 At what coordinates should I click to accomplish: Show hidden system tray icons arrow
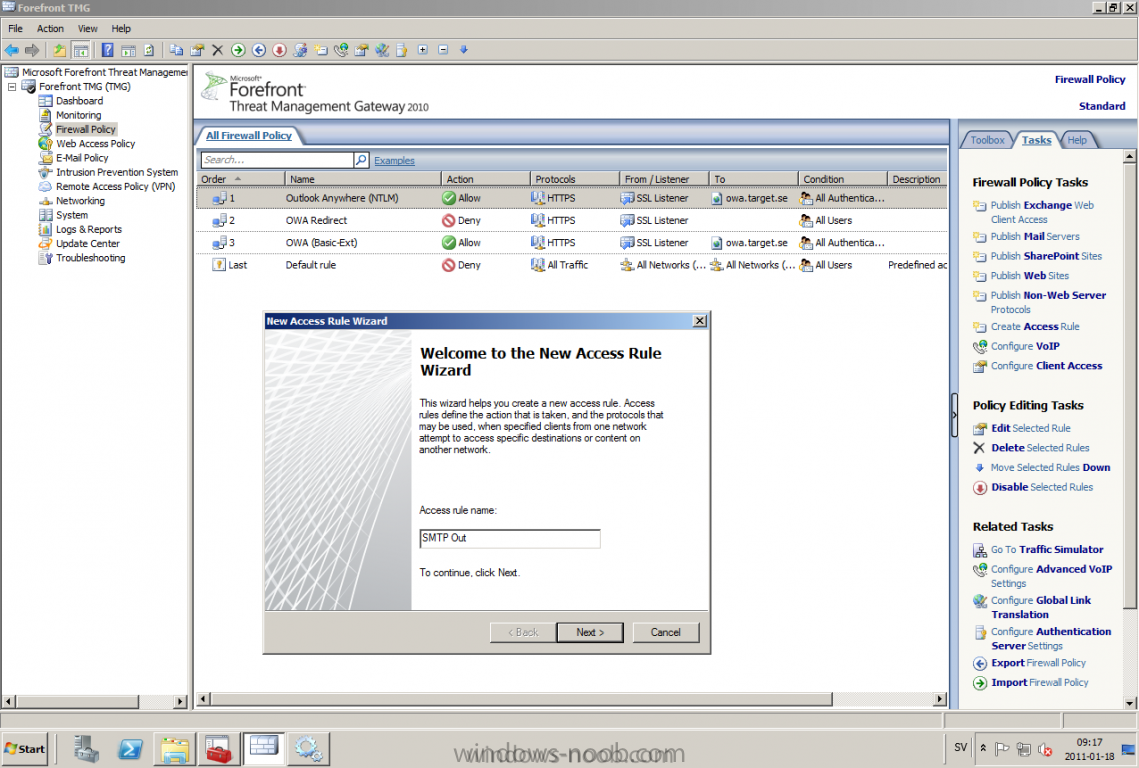pos(983,748)
